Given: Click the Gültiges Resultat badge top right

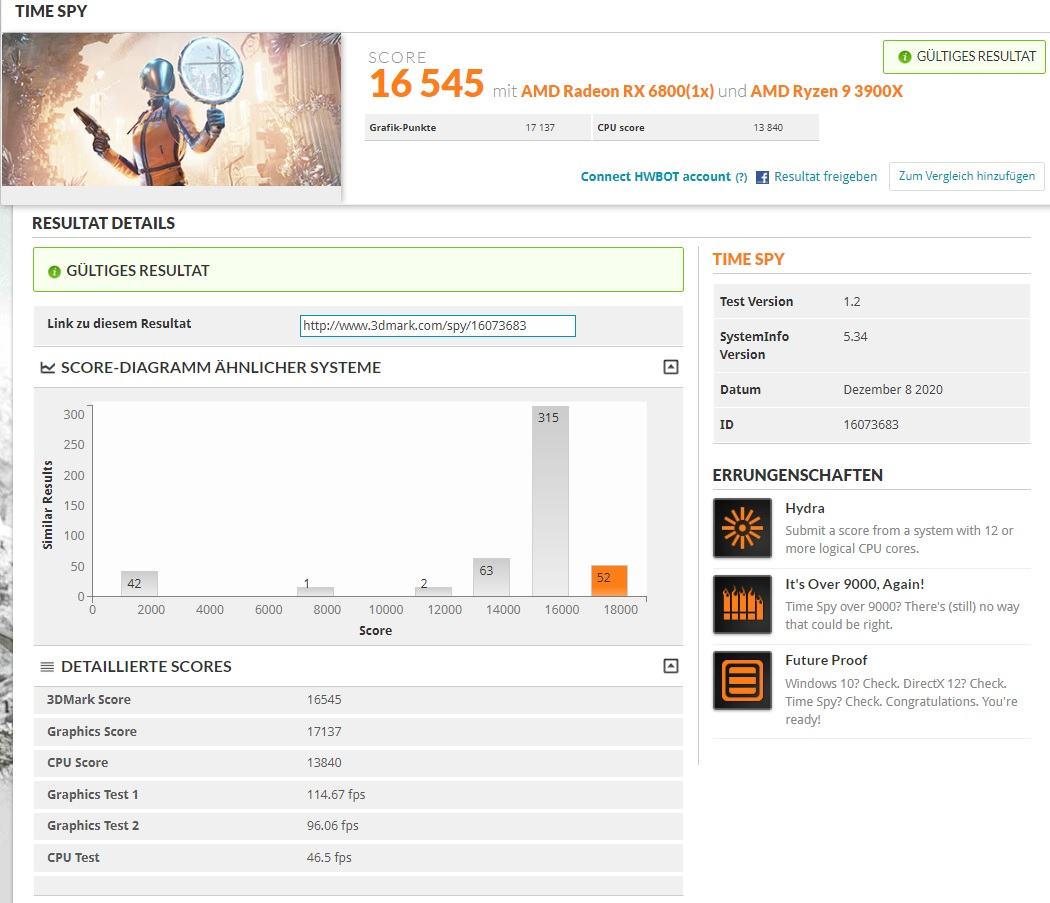Looking at the screenshot, I should click(x=964, y=57).
